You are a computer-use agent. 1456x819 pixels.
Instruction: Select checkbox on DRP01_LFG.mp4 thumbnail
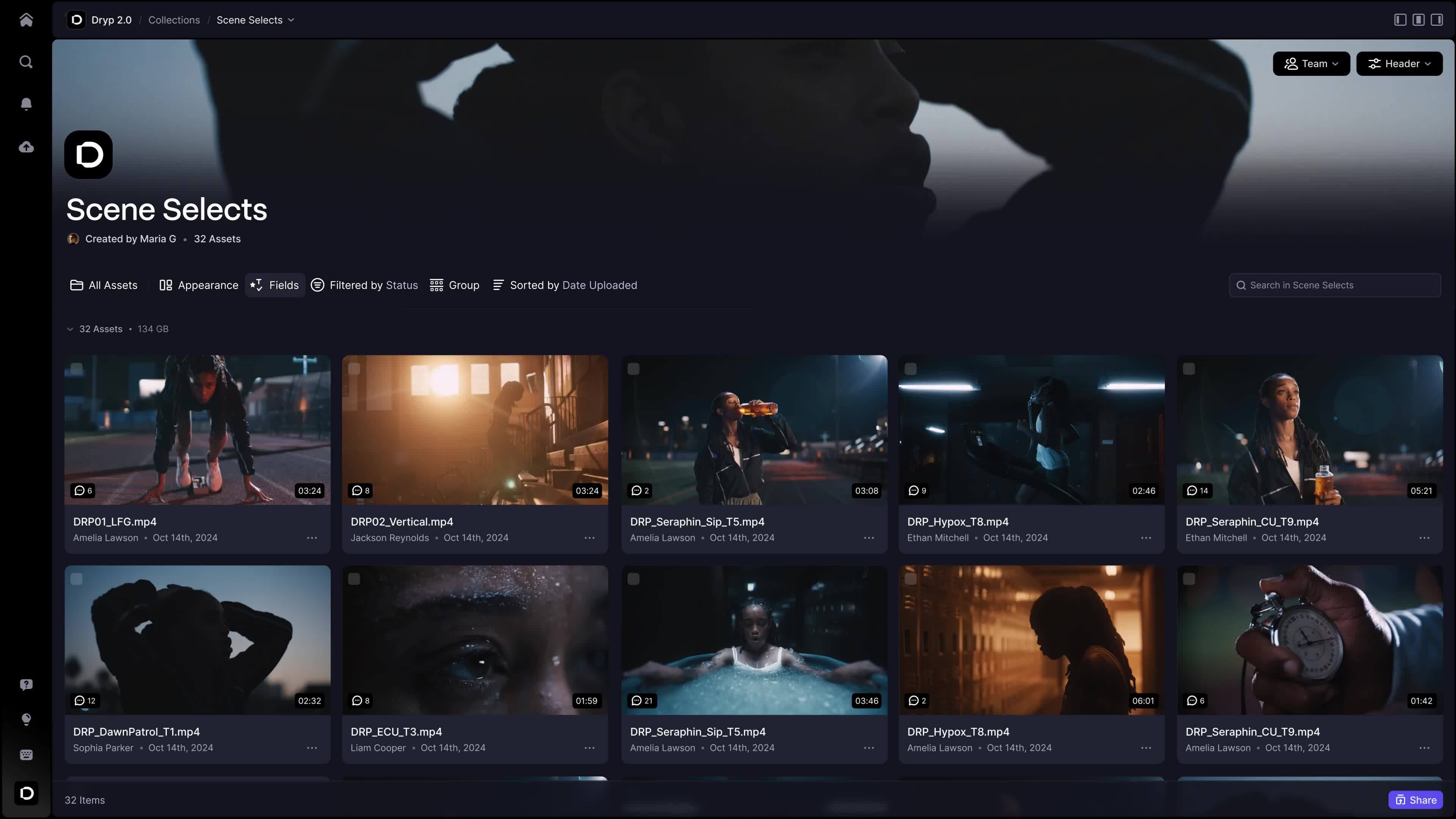coord(77,369)
